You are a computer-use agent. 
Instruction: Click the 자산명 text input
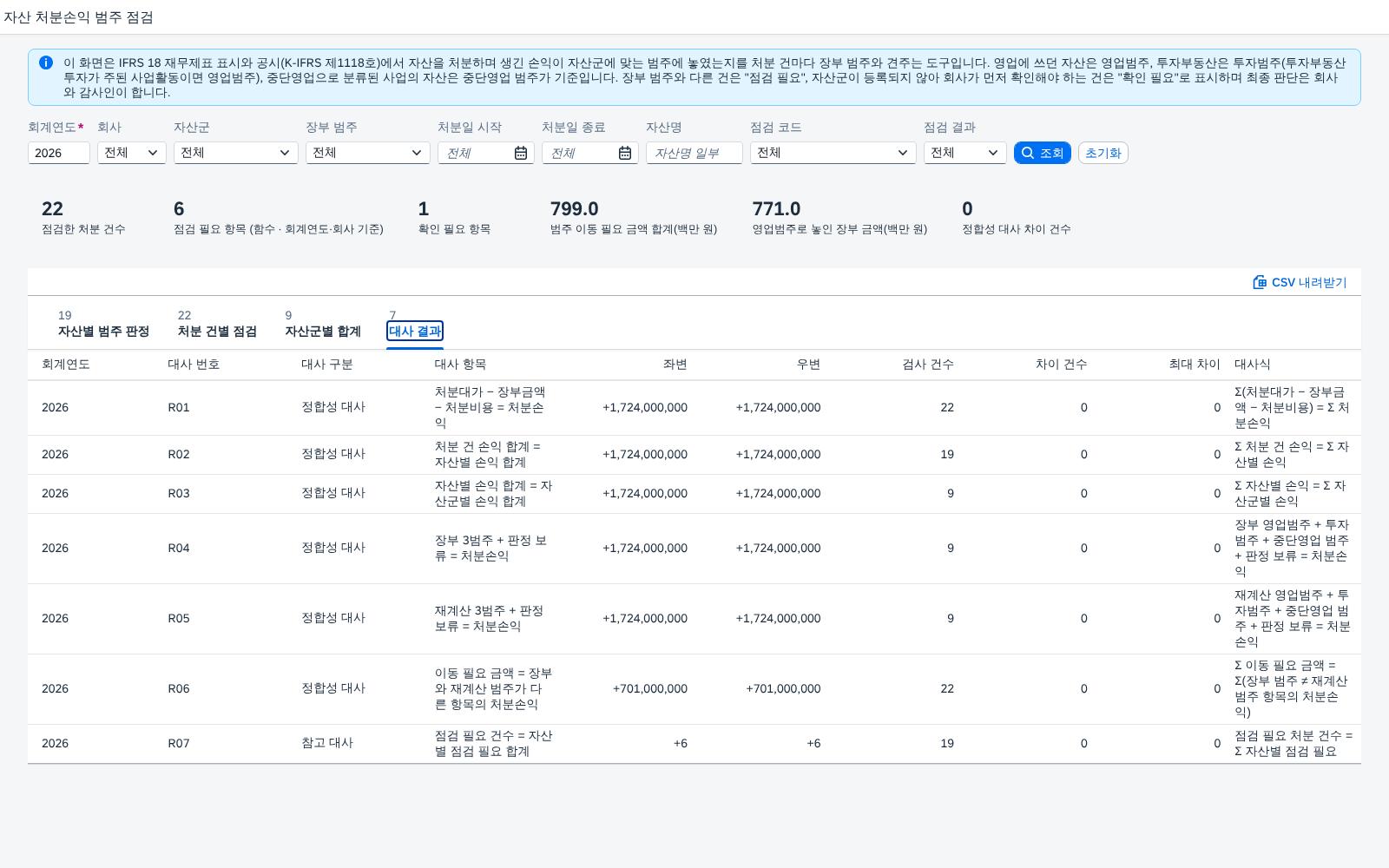(694, 153)
